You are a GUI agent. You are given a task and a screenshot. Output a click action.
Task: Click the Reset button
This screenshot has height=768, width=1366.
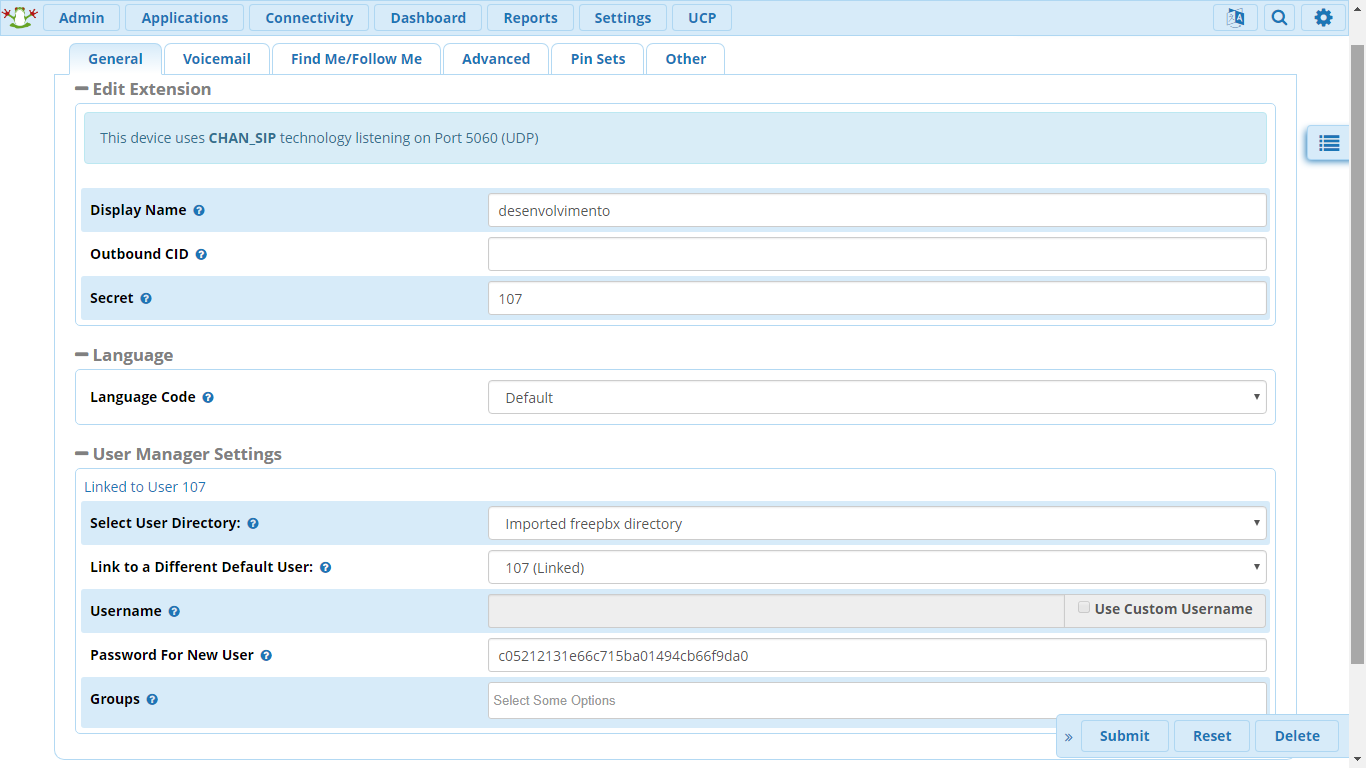pyautogui.click(x=1212, y=736)
